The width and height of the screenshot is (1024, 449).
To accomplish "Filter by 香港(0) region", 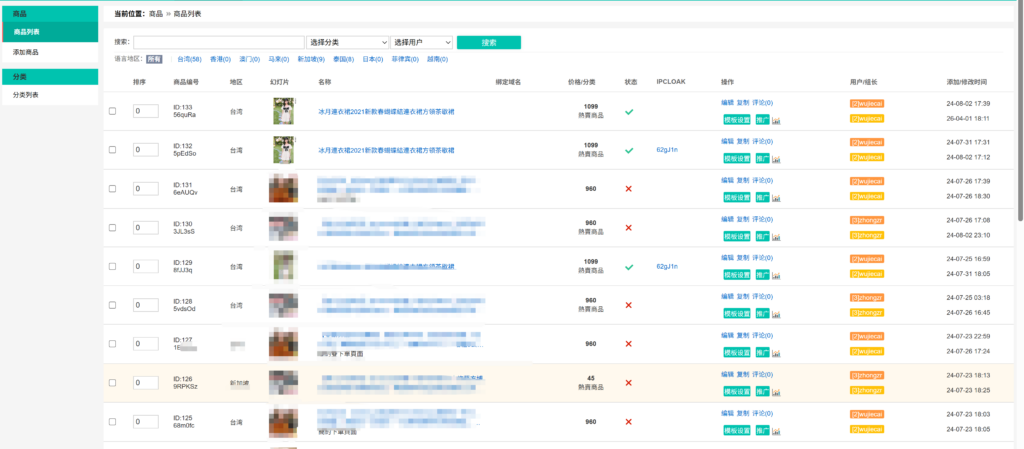I will coord(220,59).
